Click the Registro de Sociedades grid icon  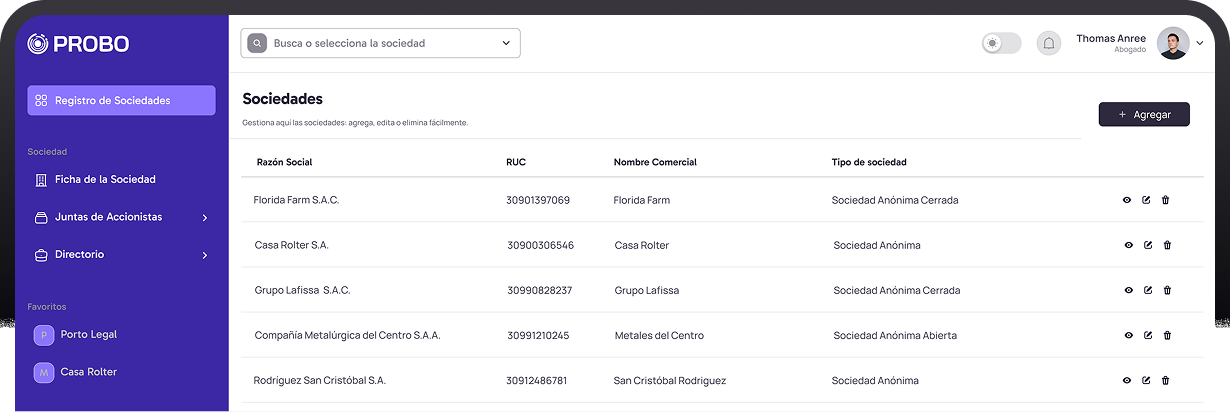coord(41,100)
